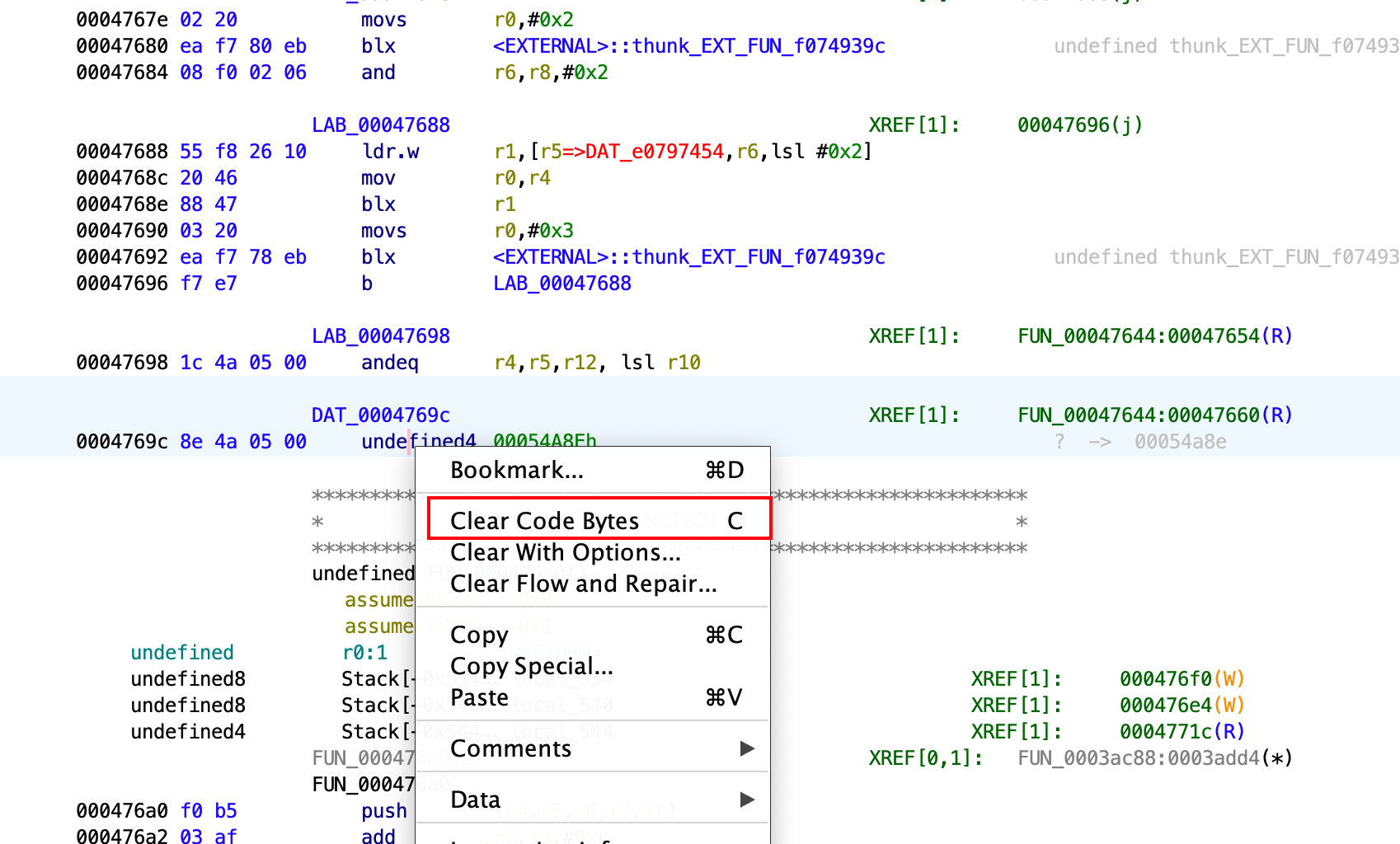Choose Clear Flow and Repair...
Viewport: 1400px width, 844px height.
593,584
